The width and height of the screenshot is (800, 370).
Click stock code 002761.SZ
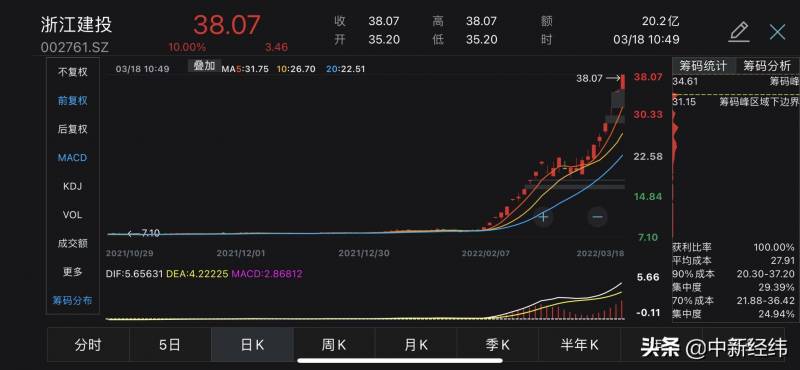coord(75,47)
